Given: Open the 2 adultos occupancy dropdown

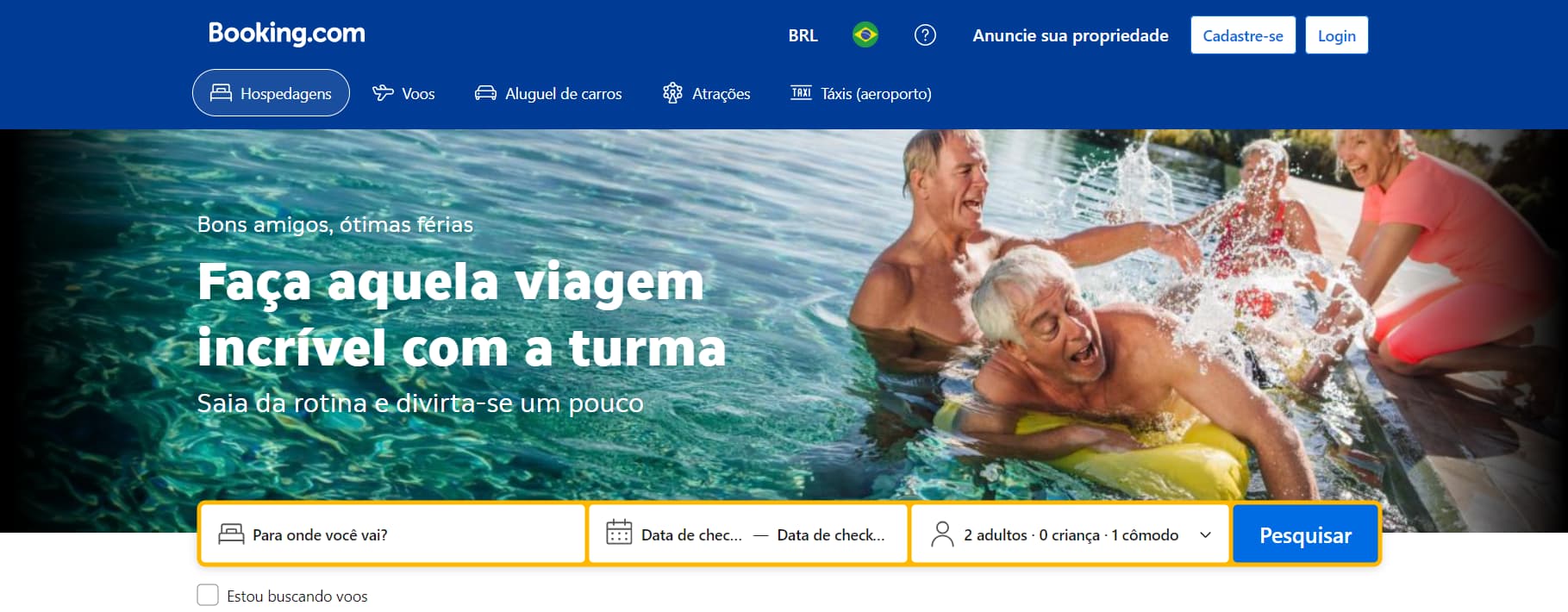Looking at the screenshot, I should click(1070, 534).
